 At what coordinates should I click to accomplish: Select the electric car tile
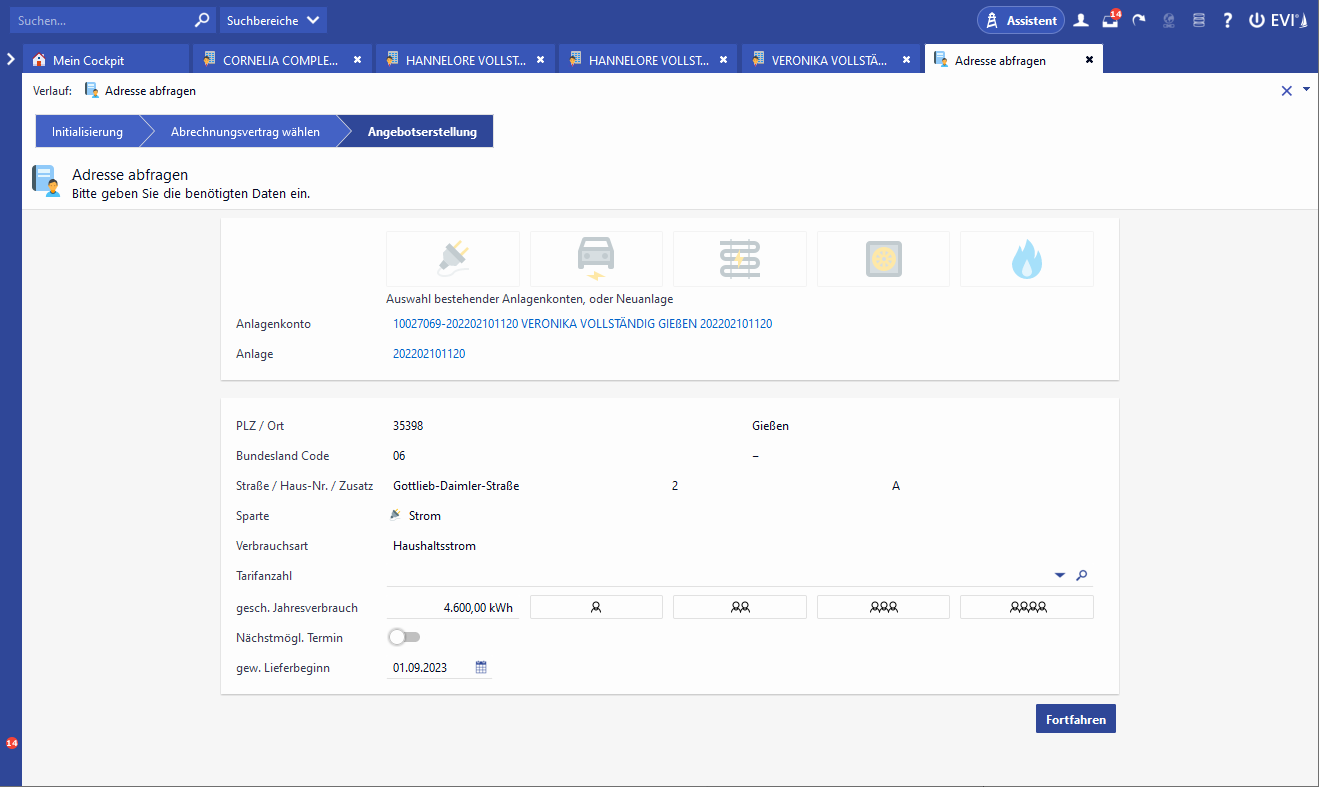click(x=596, y=259)
